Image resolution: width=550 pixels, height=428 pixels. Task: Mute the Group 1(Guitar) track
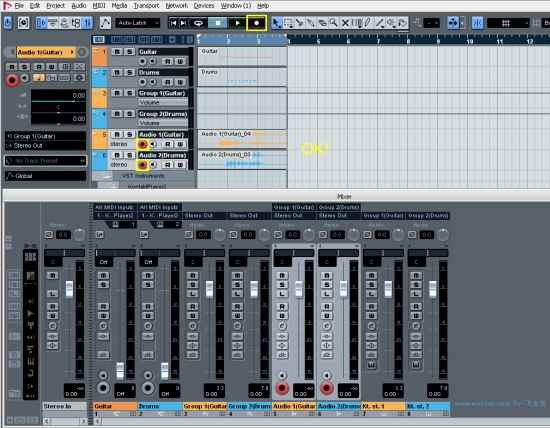tap(117, 93)
